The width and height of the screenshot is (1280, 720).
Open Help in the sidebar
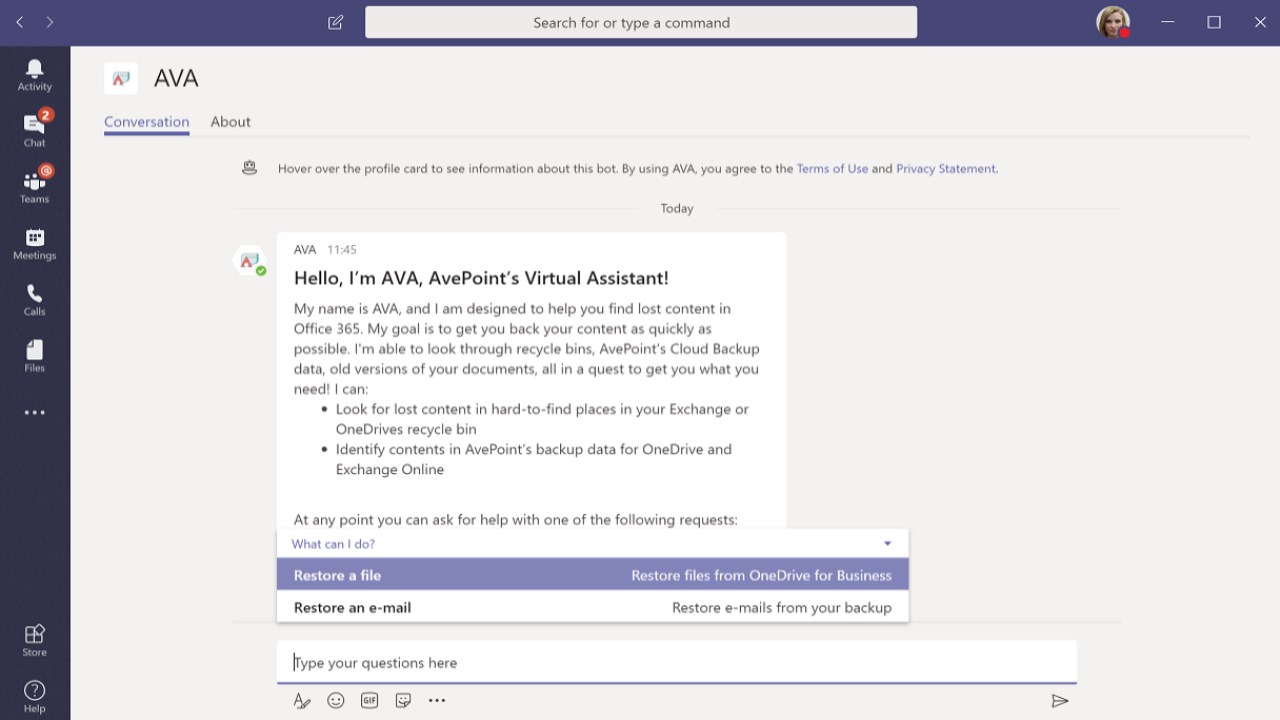click(35, 696)
